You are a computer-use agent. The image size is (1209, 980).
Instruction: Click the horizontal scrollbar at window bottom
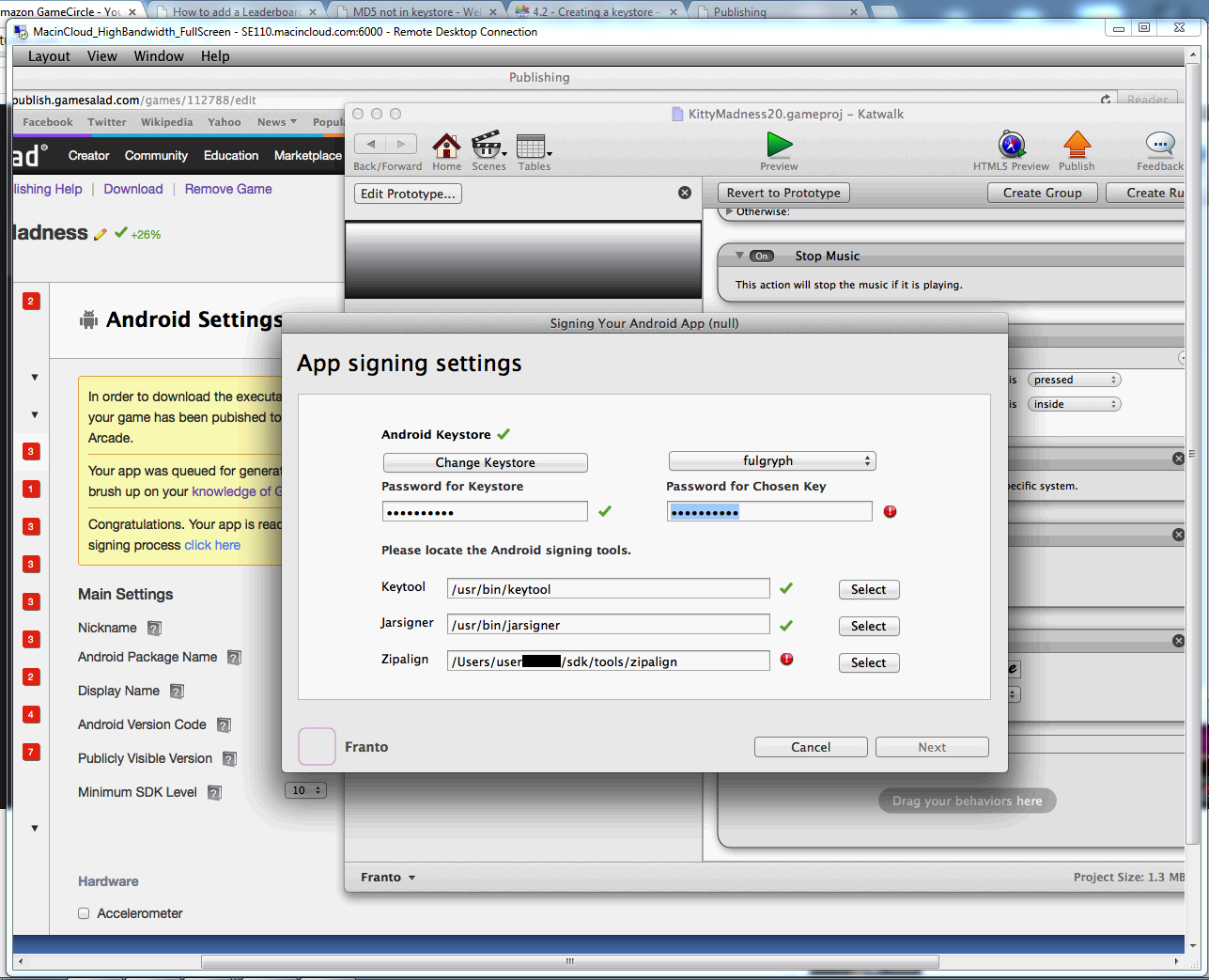(570, 961)
